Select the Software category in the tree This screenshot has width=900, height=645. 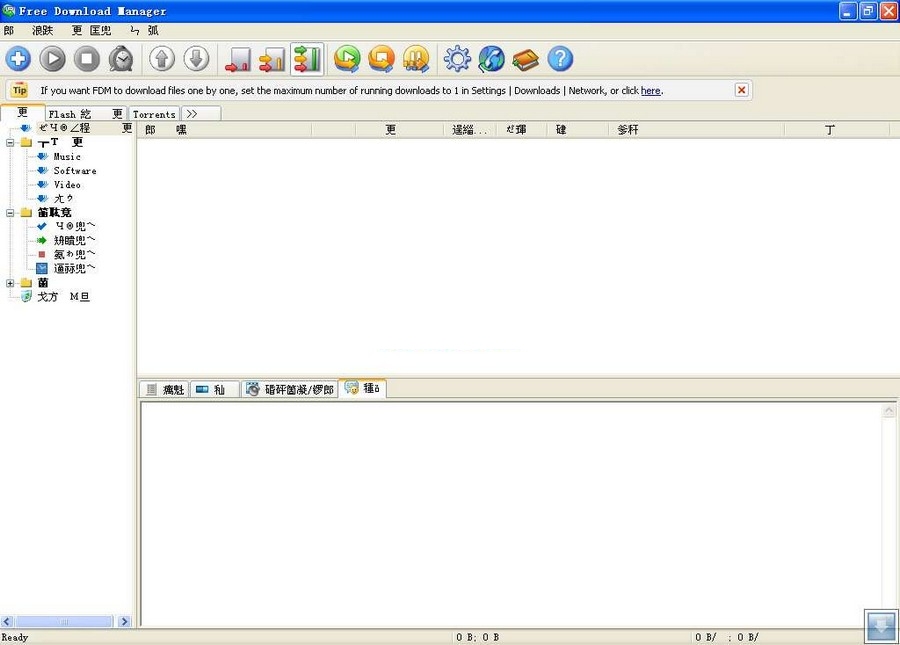[x=75, y=170]
